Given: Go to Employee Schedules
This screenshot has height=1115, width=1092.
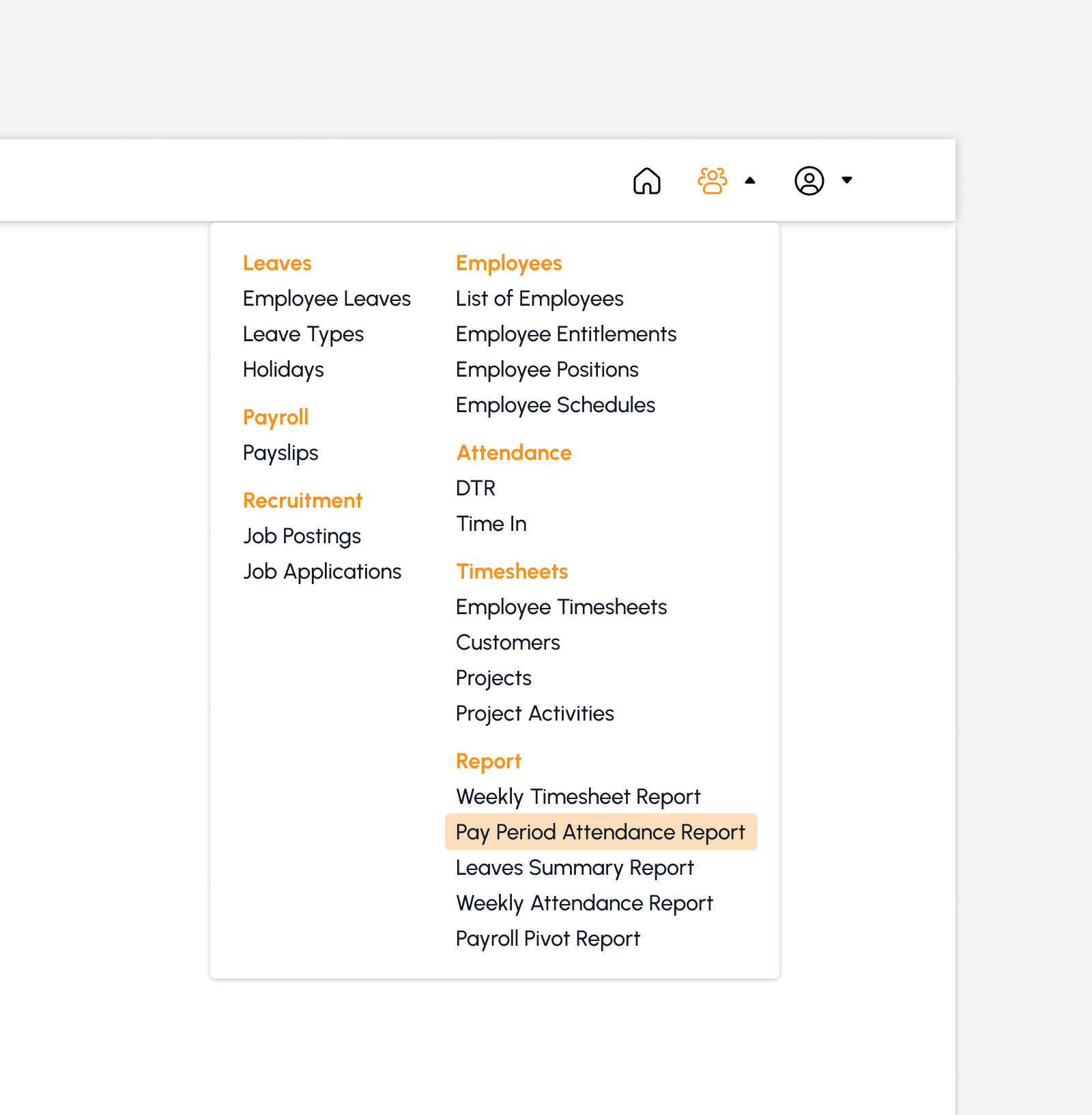Looking at the screenshot, I should 556,405.
